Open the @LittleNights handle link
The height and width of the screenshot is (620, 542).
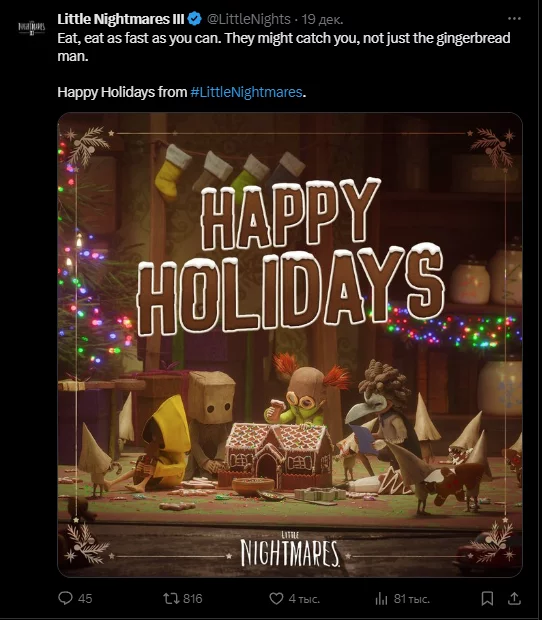(x=249, y=19)
